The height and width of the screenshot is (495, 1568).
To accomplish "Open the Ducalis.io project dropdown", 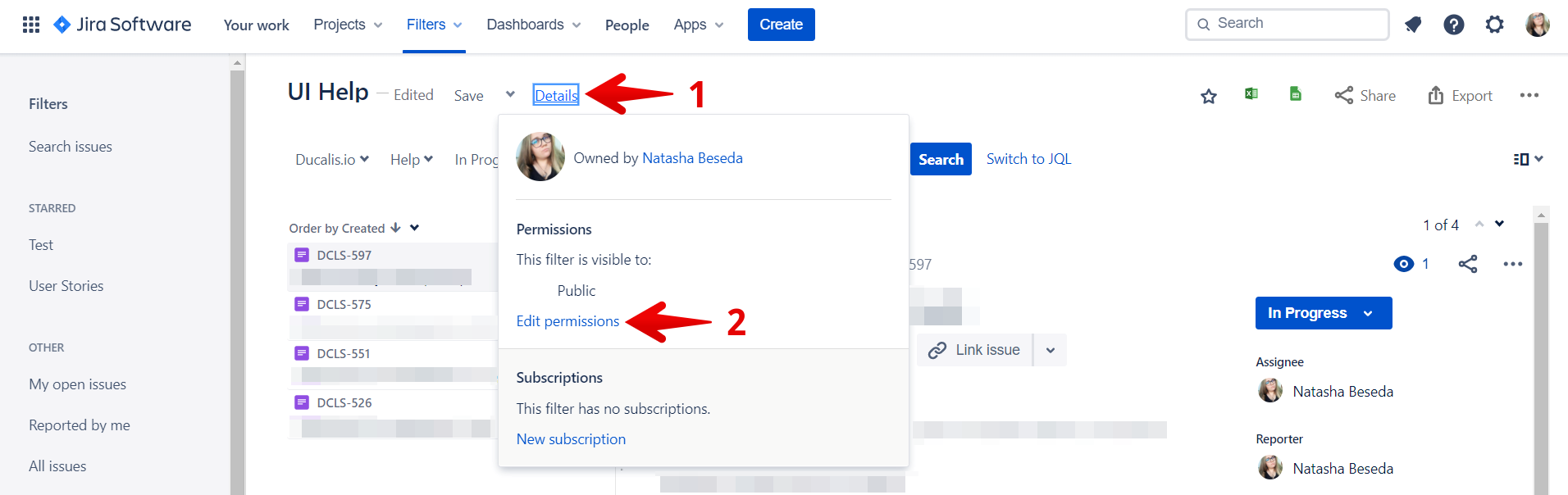I will point(332,160).
